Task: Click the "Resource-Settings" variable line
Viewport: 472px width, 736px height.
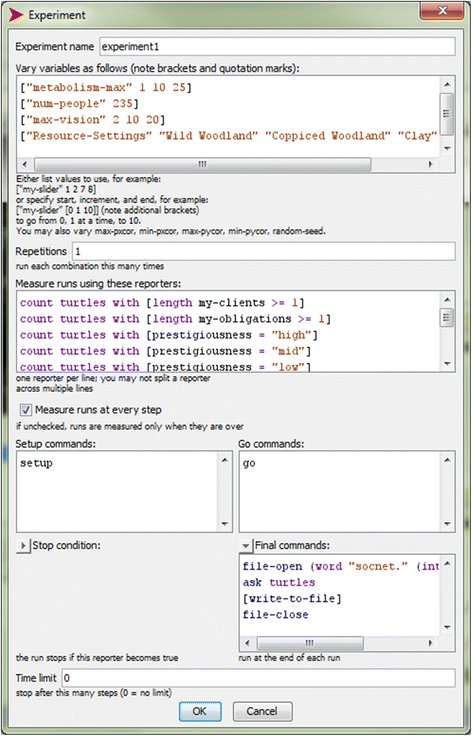Action: [x=229, y=136]
